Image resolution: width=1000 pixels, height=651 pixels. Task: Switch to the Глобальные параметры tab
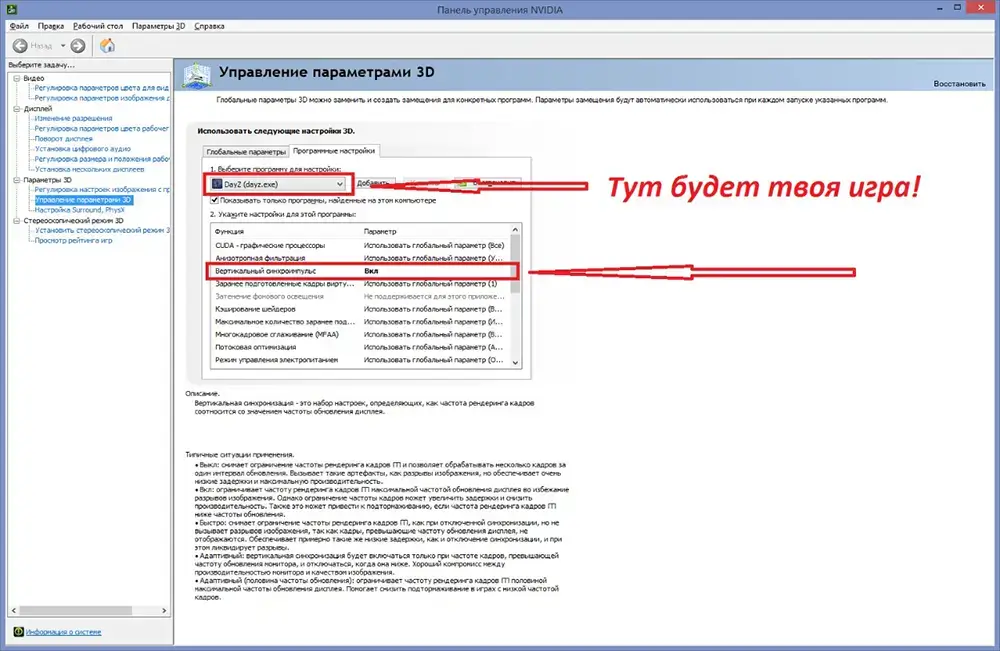(x=245, y=151)
